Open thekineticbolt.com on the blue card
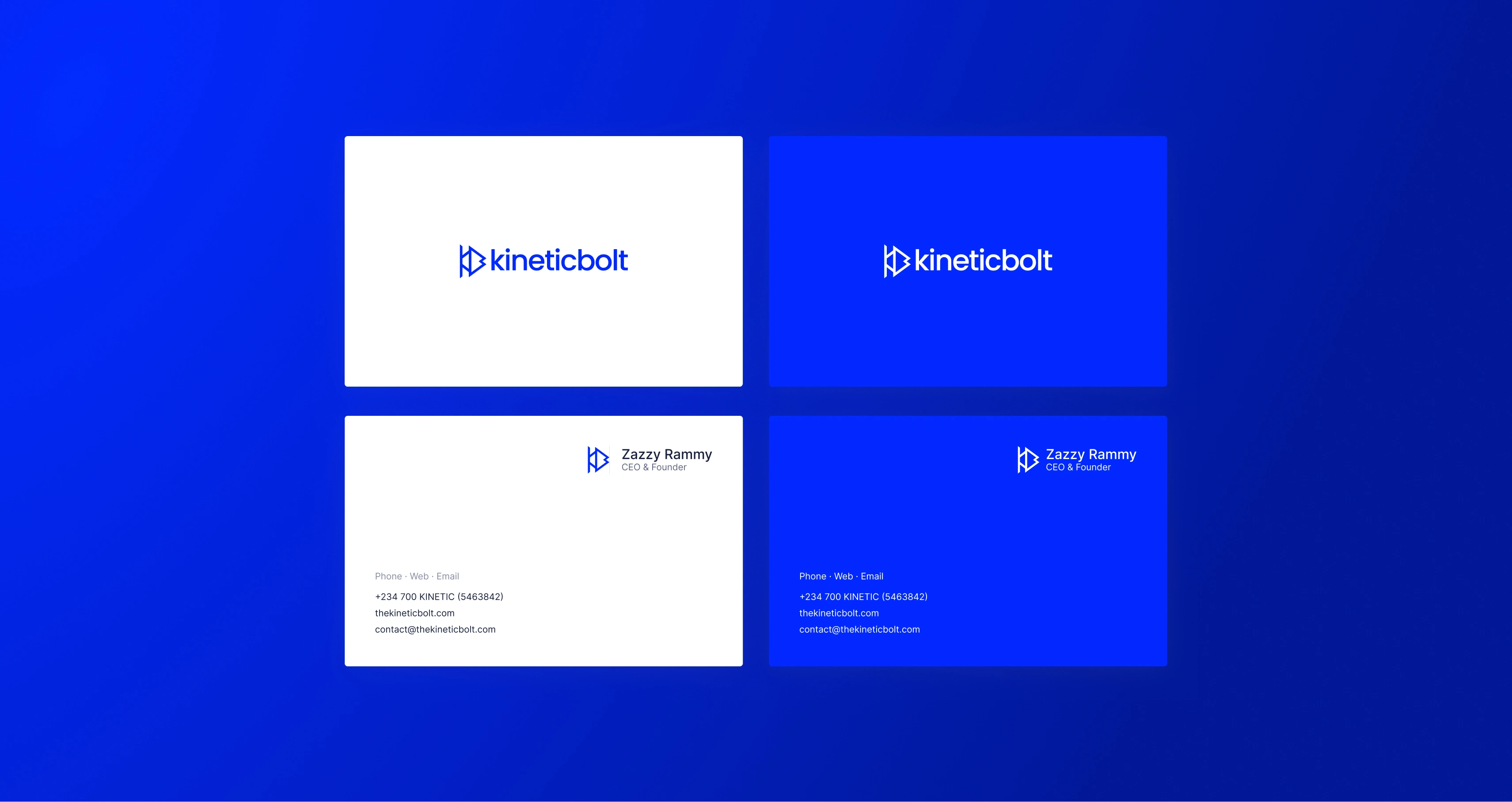Image resolution: width=1512 pixels, height=802 pixels. tap(840, 613)
